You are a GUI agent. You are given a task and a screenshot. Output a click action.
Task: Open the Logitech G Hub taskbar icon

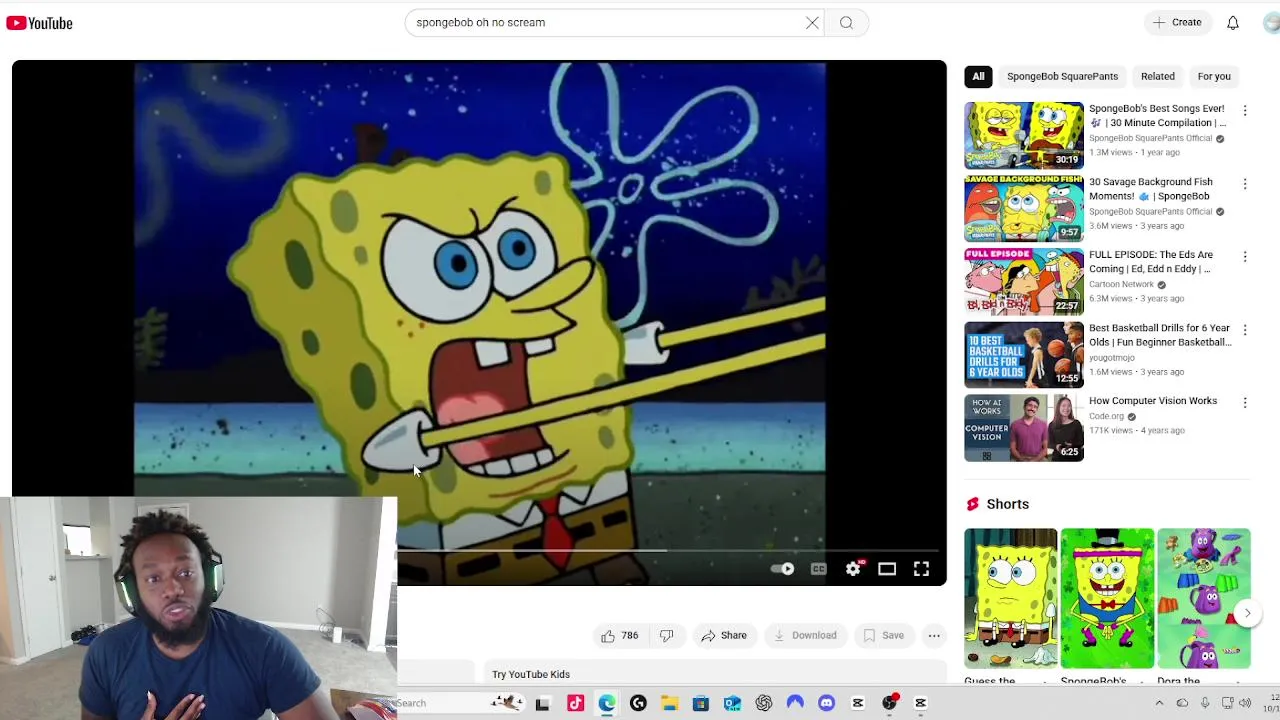(x=638, y=704)
